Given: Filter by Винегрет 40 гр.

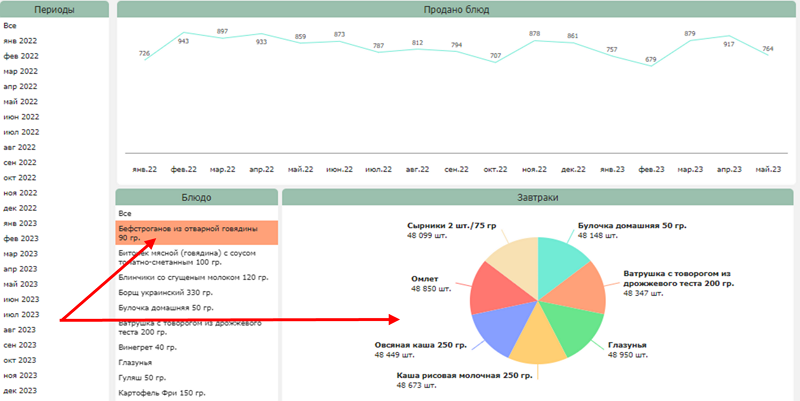Looking at the screenshot, I should point(148,347).
